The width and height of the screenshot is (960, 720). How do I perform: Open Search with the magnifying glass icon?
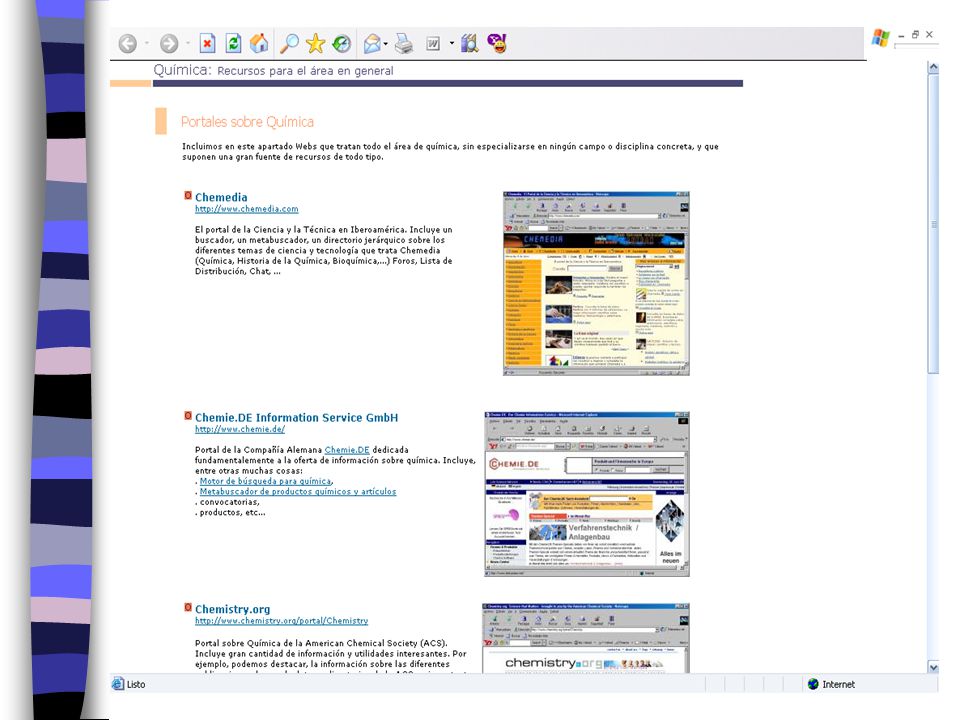pos(289,43)
